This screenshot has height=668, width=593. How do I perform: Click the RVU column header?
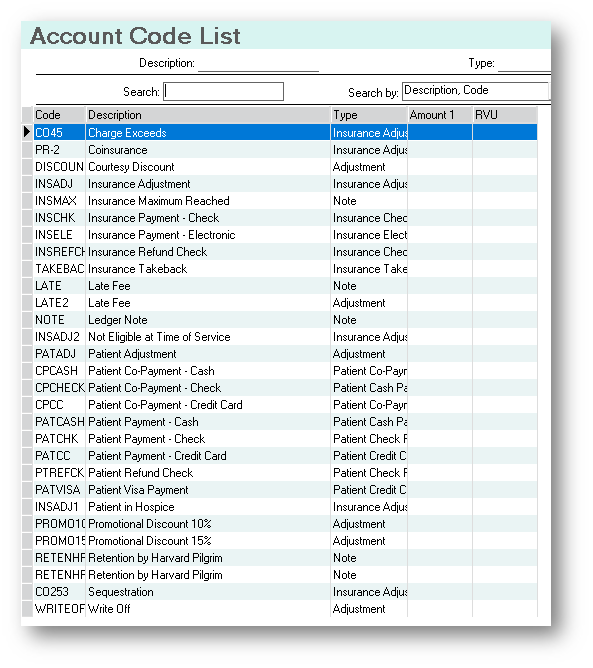505,115
